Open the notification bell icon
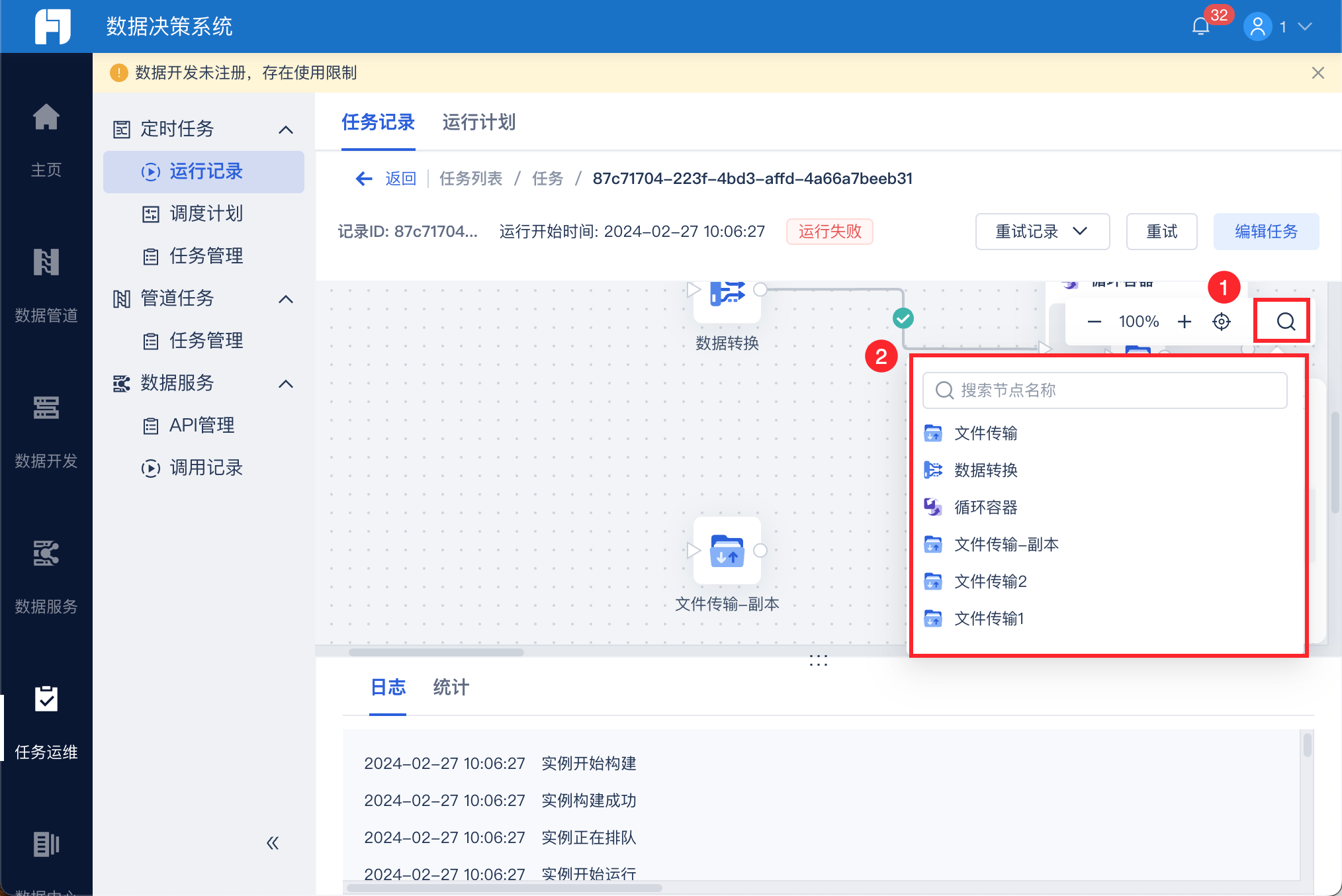The width and height of the screenshot is (1342, 896). pyautogui.click(x=1200, y=26)
